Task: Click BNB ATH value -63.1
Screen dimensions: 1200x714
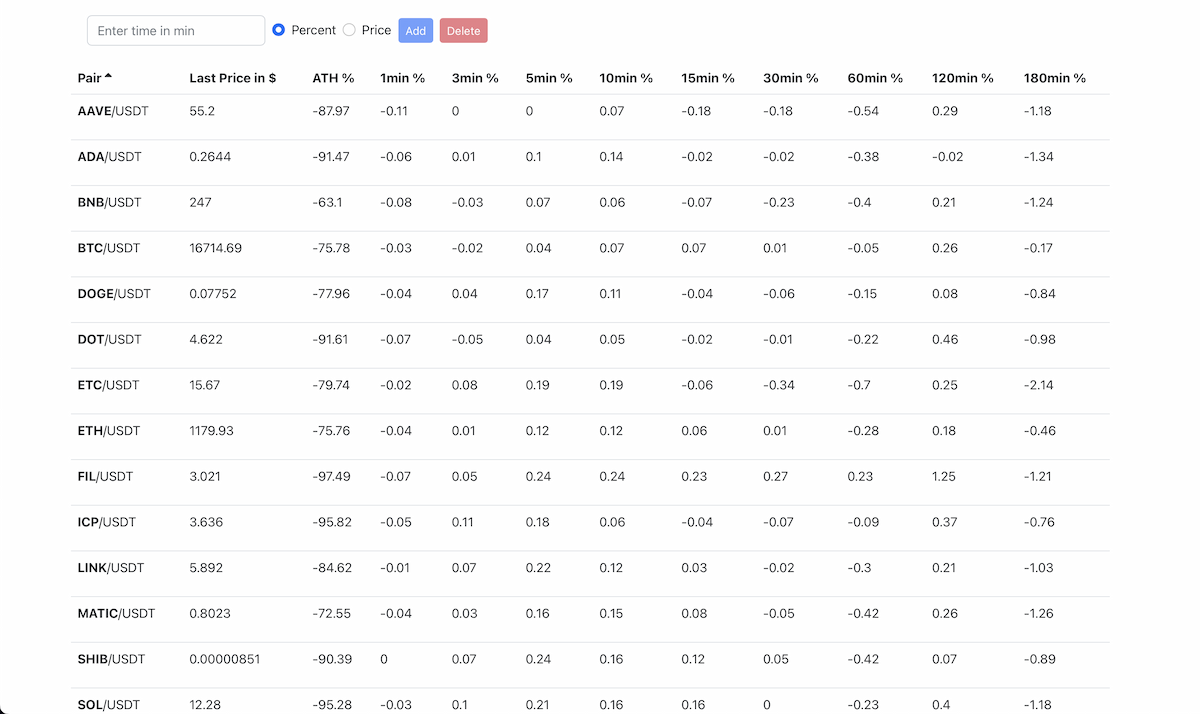Action: point(327,202)
